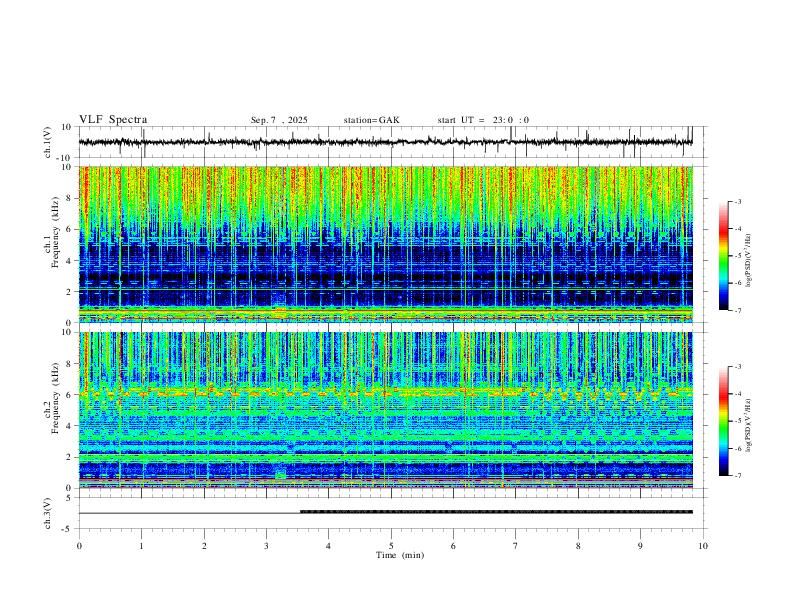This screenshot has width=792, height=612.
Task: Click the ch.1 PSD color scale bar
Action: click(723, 256)
